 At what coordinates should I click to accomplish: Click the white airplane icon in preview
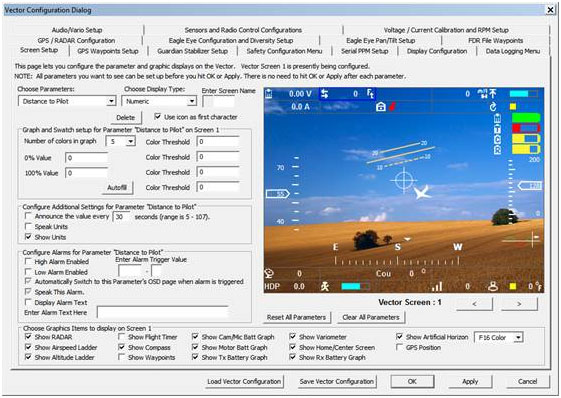coord(422,192)
